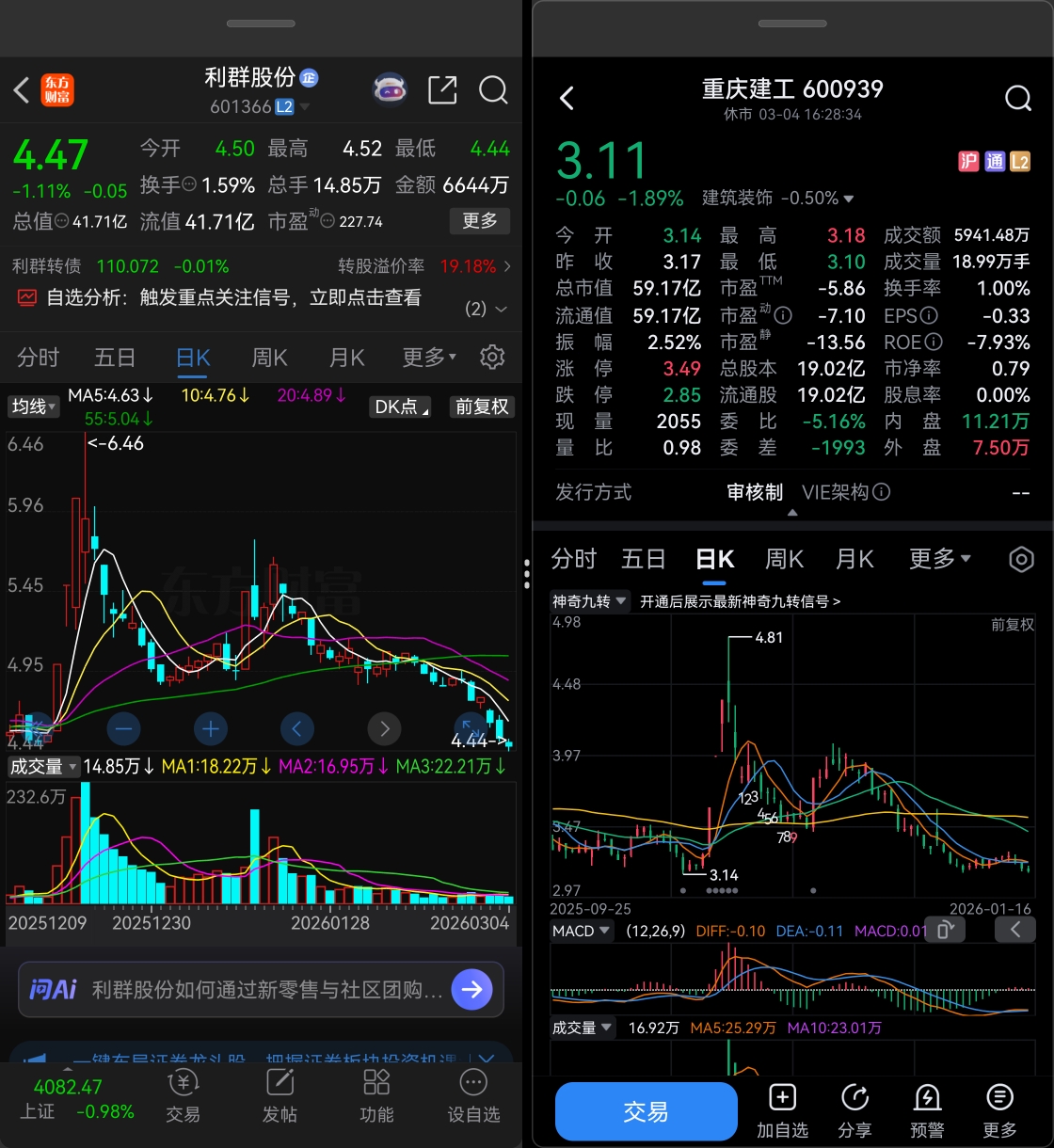Move chart right with arrow button
This screenshot has height=1148, width=1054.
[384, 728]
